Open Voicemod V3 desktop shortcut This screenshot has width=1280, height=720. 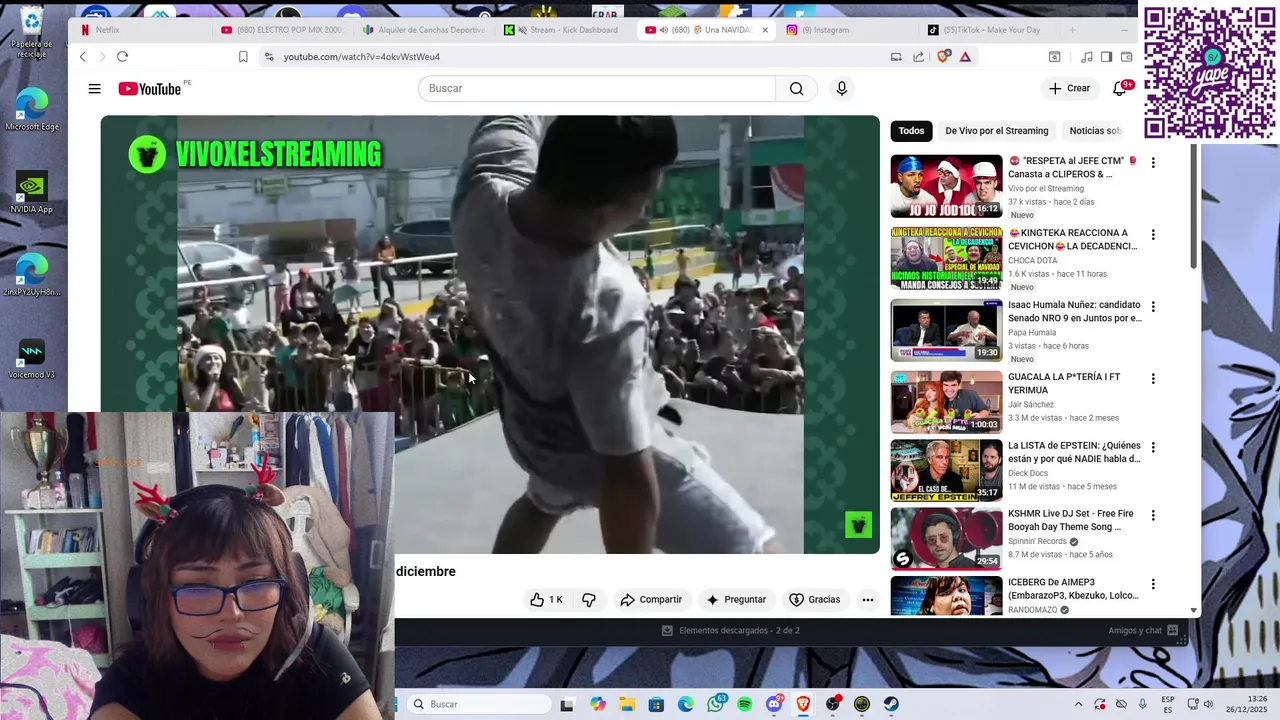(x=32, y=360)
